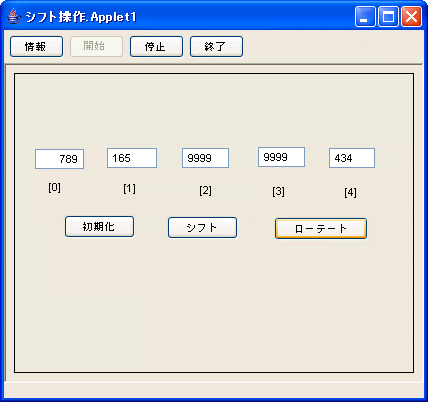428x402 pixels.
Task: Click the greyed-out 開始 button
Action: [96, 47]
